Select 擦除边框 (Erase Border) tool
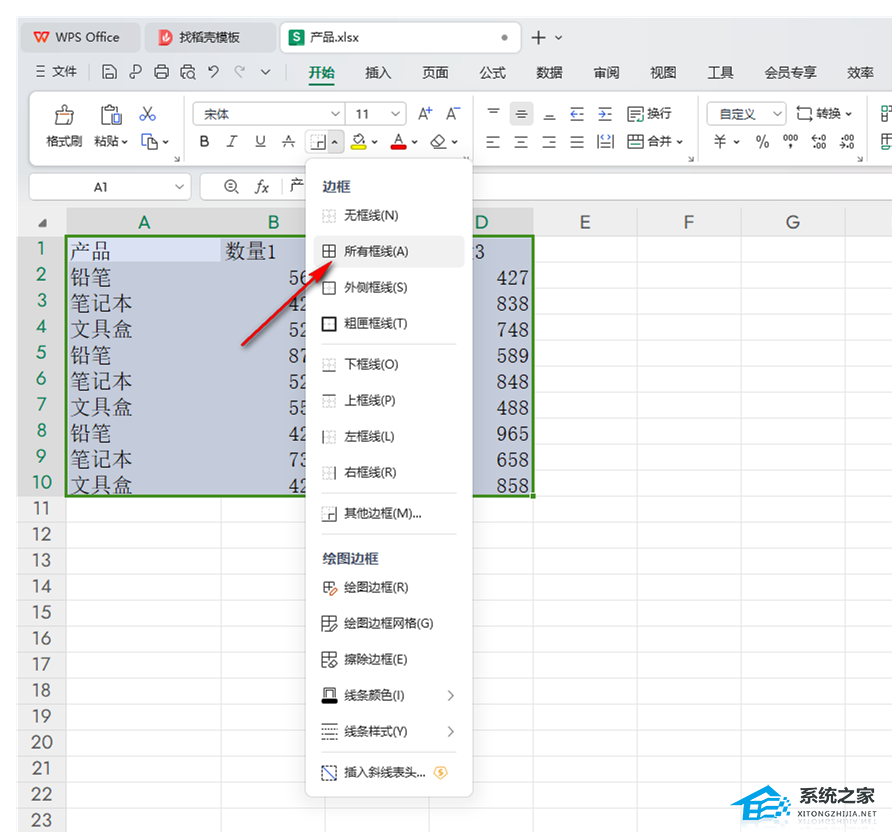This screenshot has height=832, width=892. click(x=375, y=660)
